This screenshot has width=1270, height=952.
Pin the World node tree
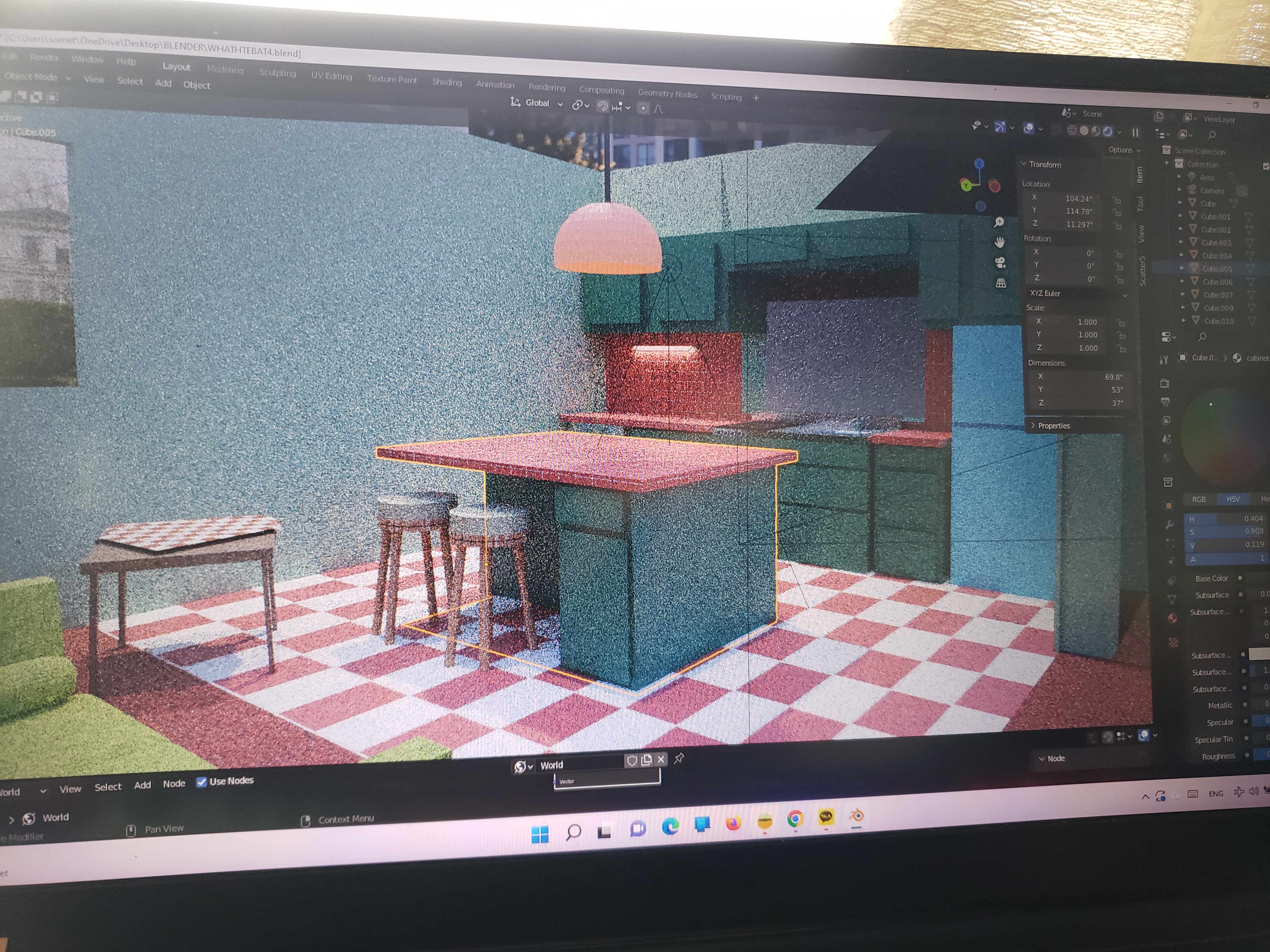(679, 758)
